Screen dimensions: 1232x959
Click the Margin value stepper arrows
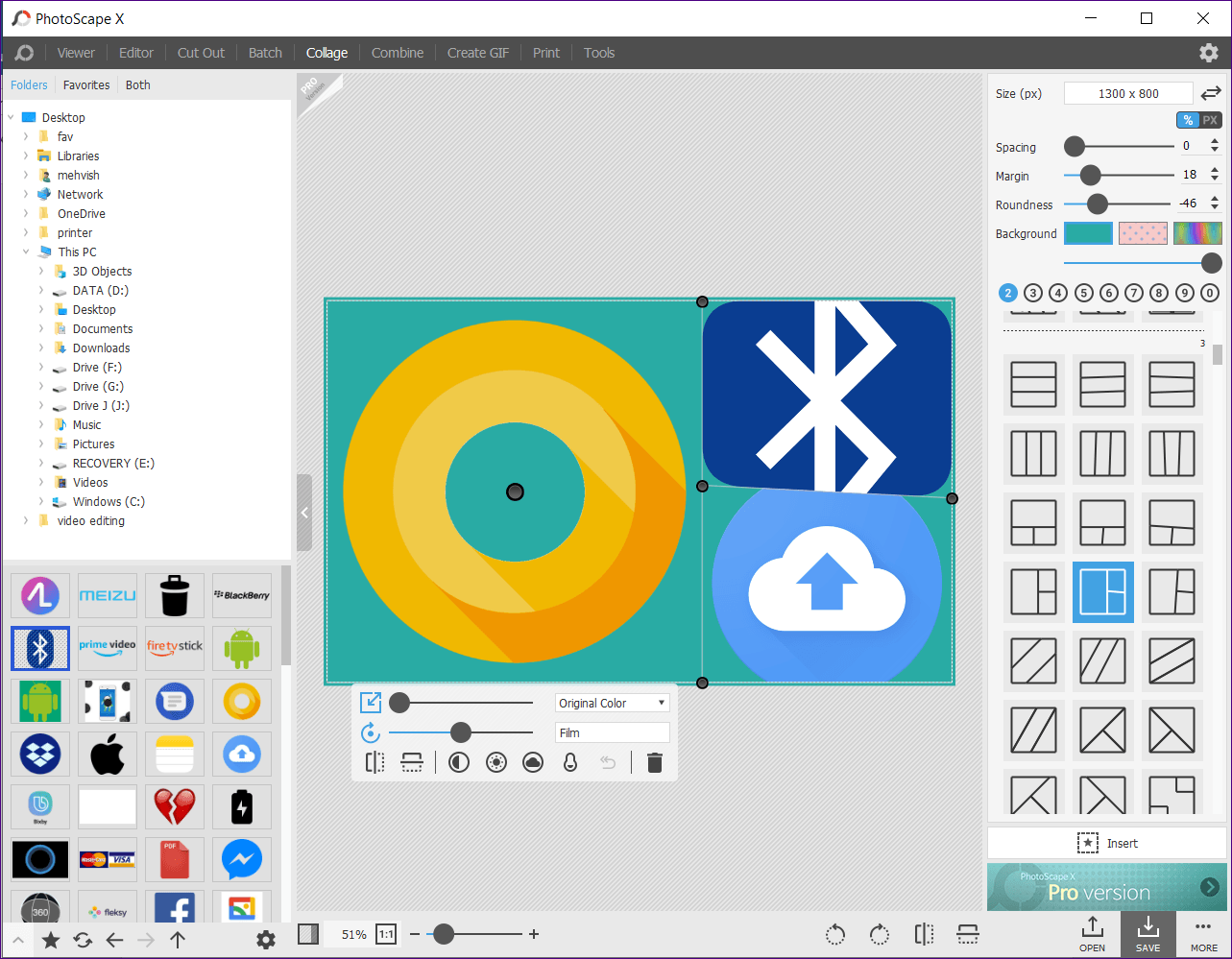click(1215, 175)
